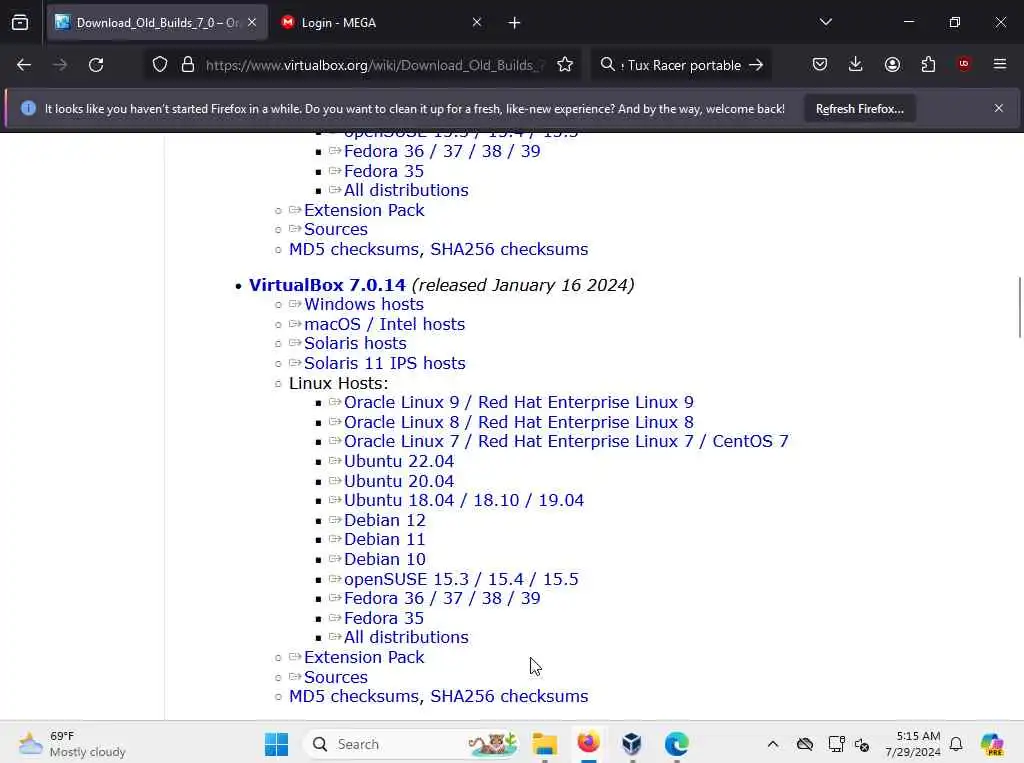Open the cloud sync tray icon
The height and width of the screenshot is (763, 1024).
coord(805,744)
